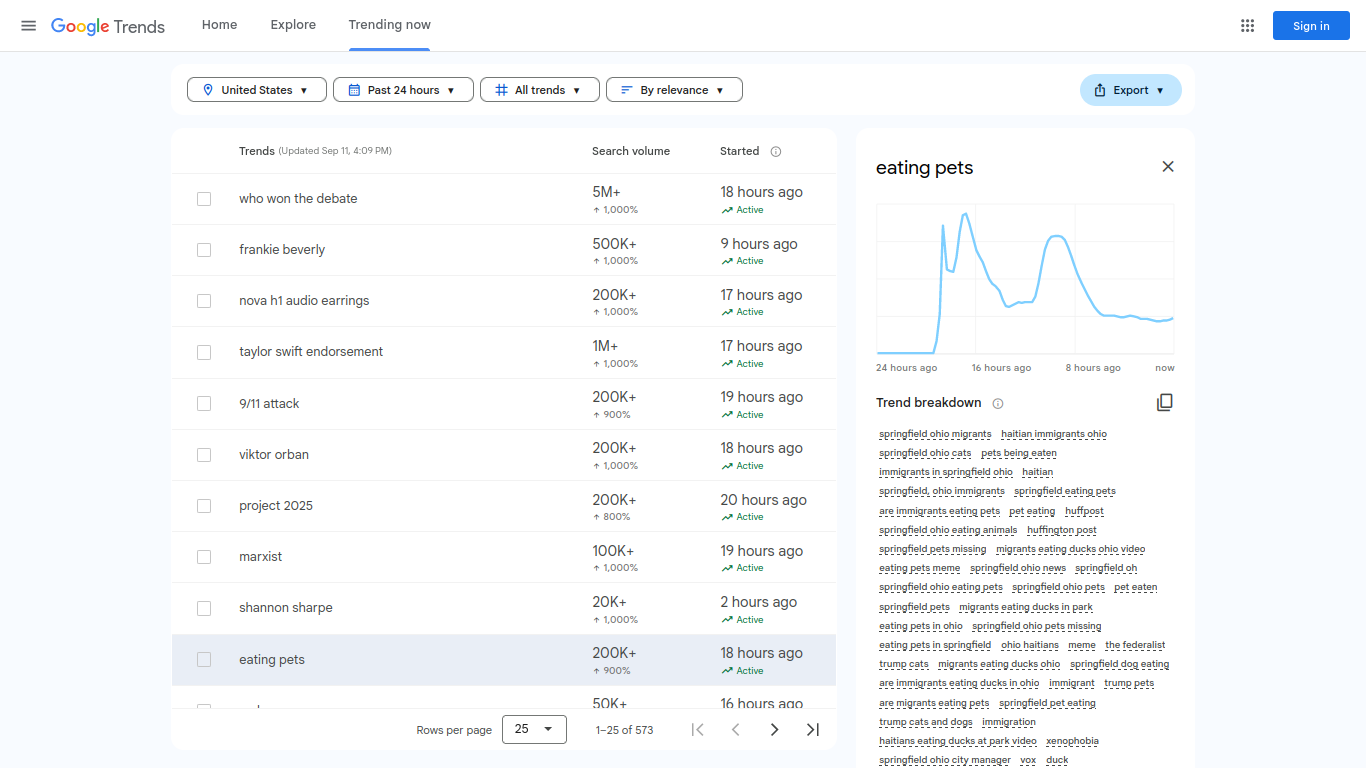Click the hashtag icon in All trends filter

click(x=501, y=90)
